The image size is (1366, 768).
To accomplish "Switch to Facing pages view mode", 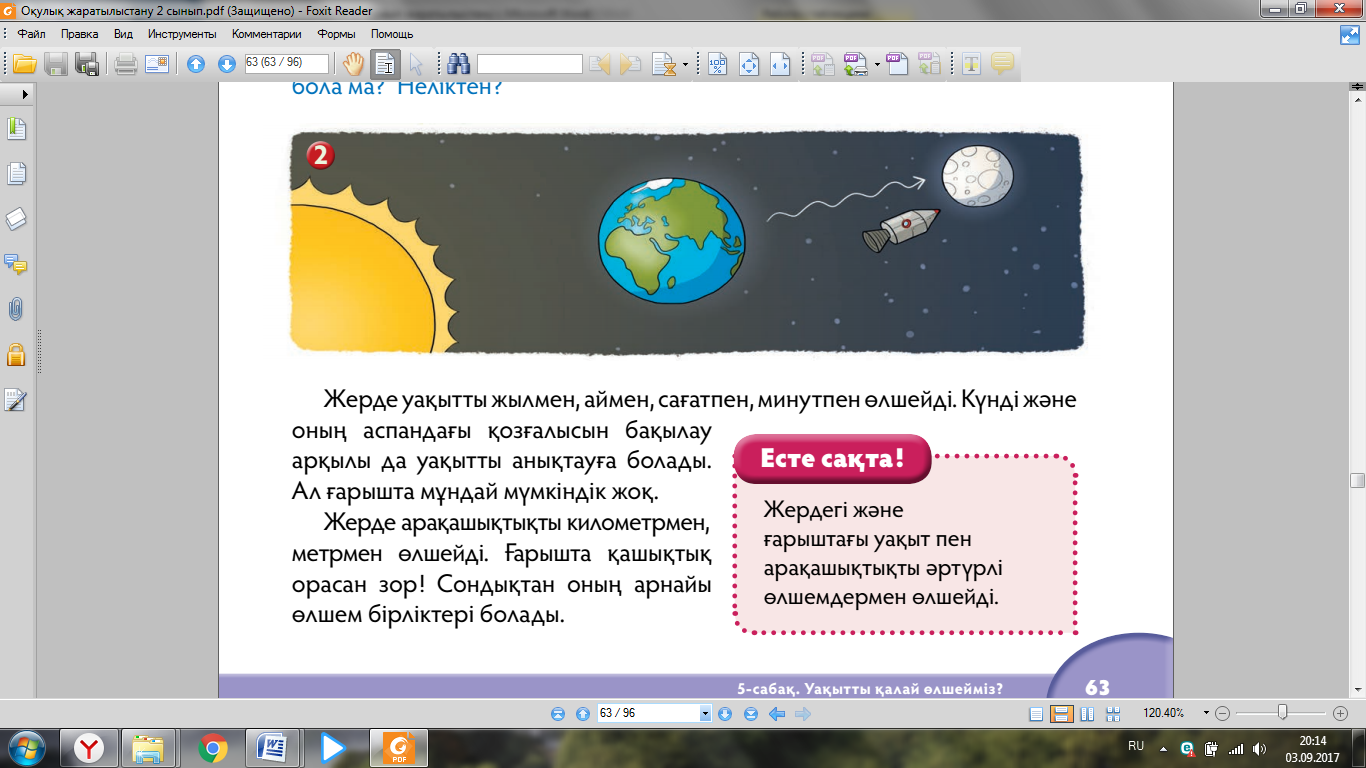I will 1087,714.
